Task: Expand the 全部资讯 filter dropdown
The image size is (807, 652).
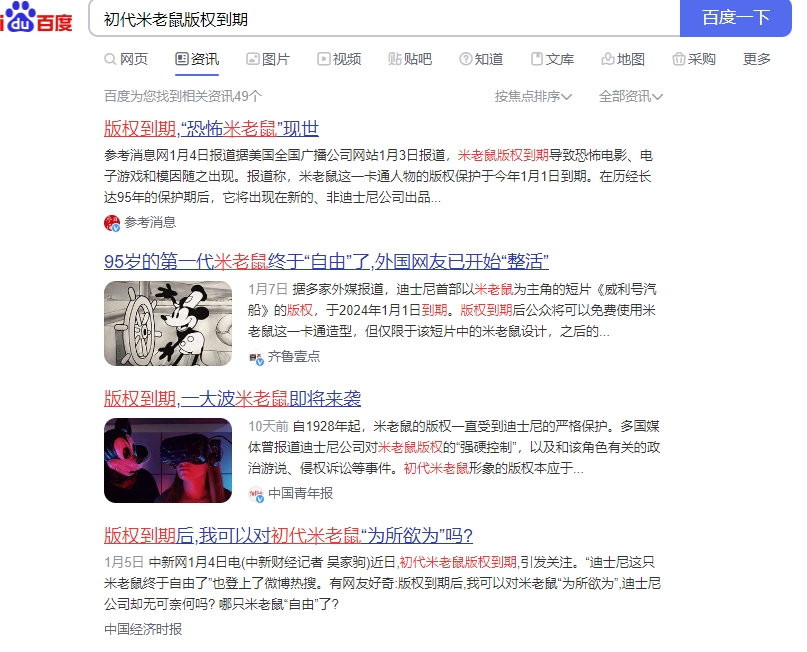Action: (630, 96)
